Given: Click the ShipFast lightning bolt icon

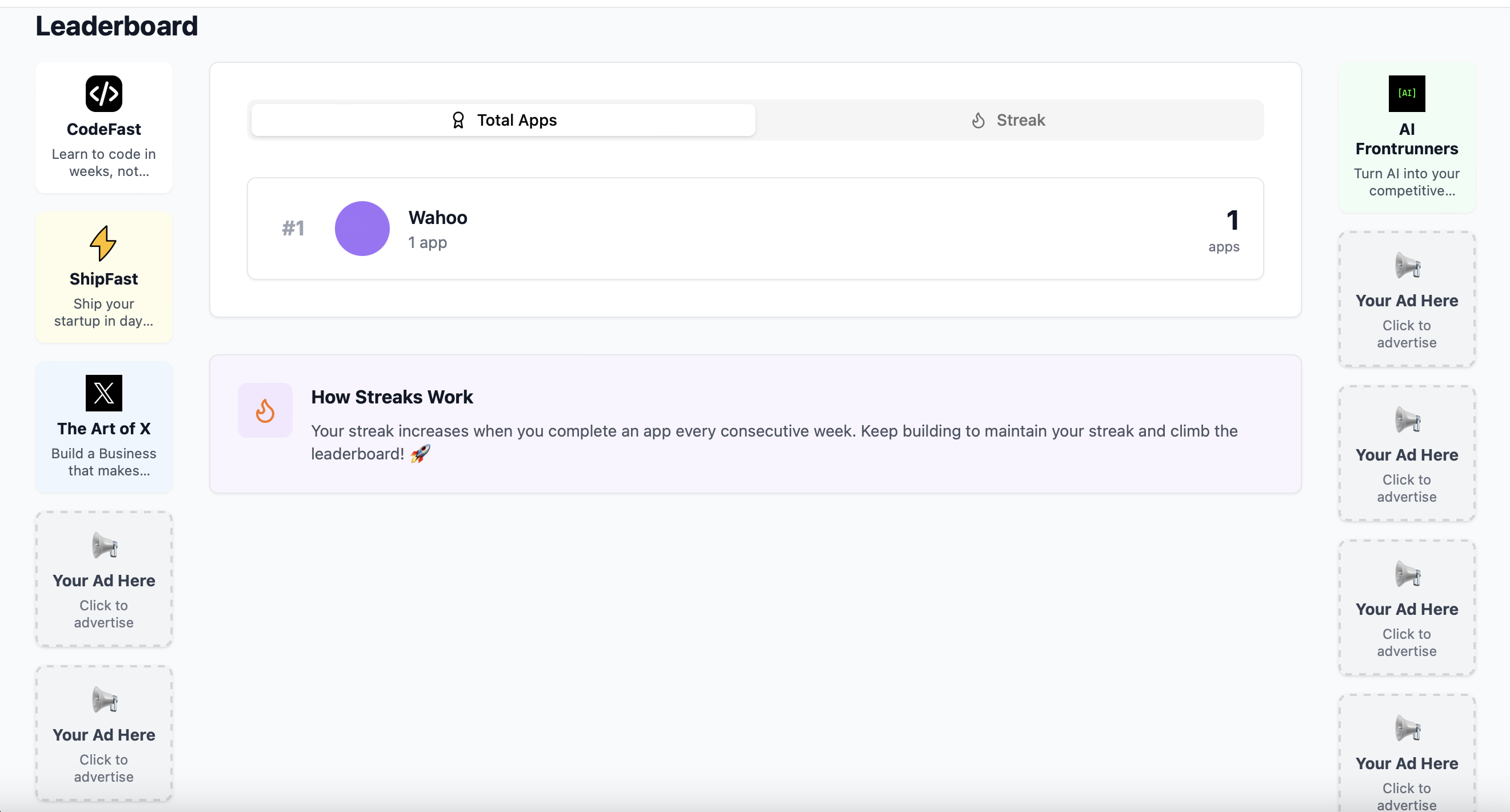Looking at the screenshot, I should coord(103,243).
